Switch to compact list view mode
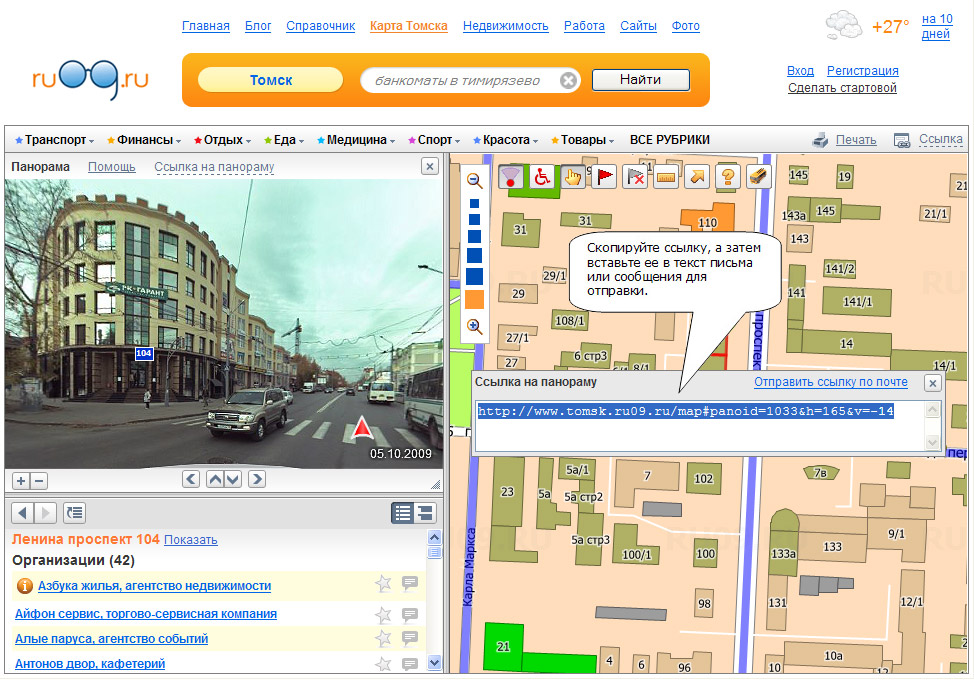The height and width of the screenshot is (680, 974). 403,513
